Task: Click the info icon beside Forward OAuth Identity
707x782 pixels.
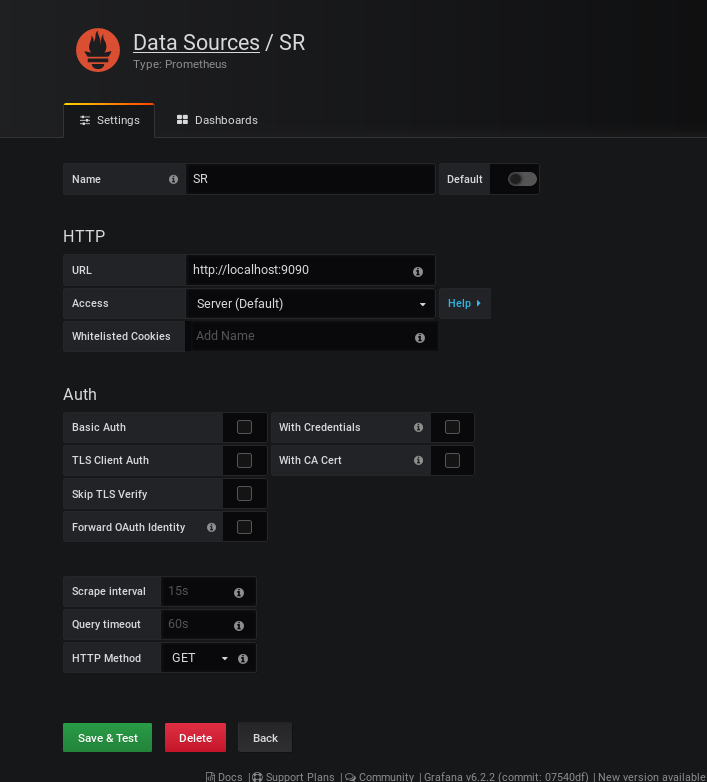Action: coord(211,527)
